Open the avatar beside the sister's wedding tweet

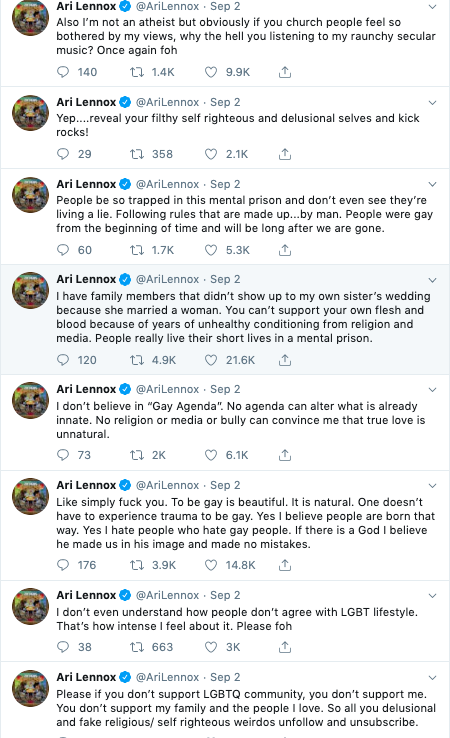point(31,290)
